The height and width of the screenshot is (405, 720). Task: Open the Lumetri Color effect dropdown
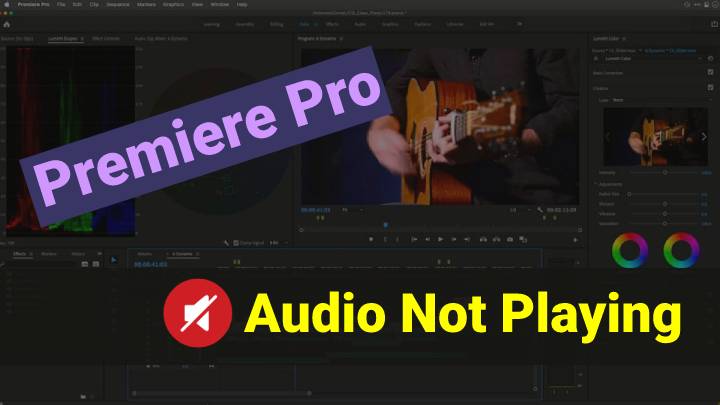650,59
